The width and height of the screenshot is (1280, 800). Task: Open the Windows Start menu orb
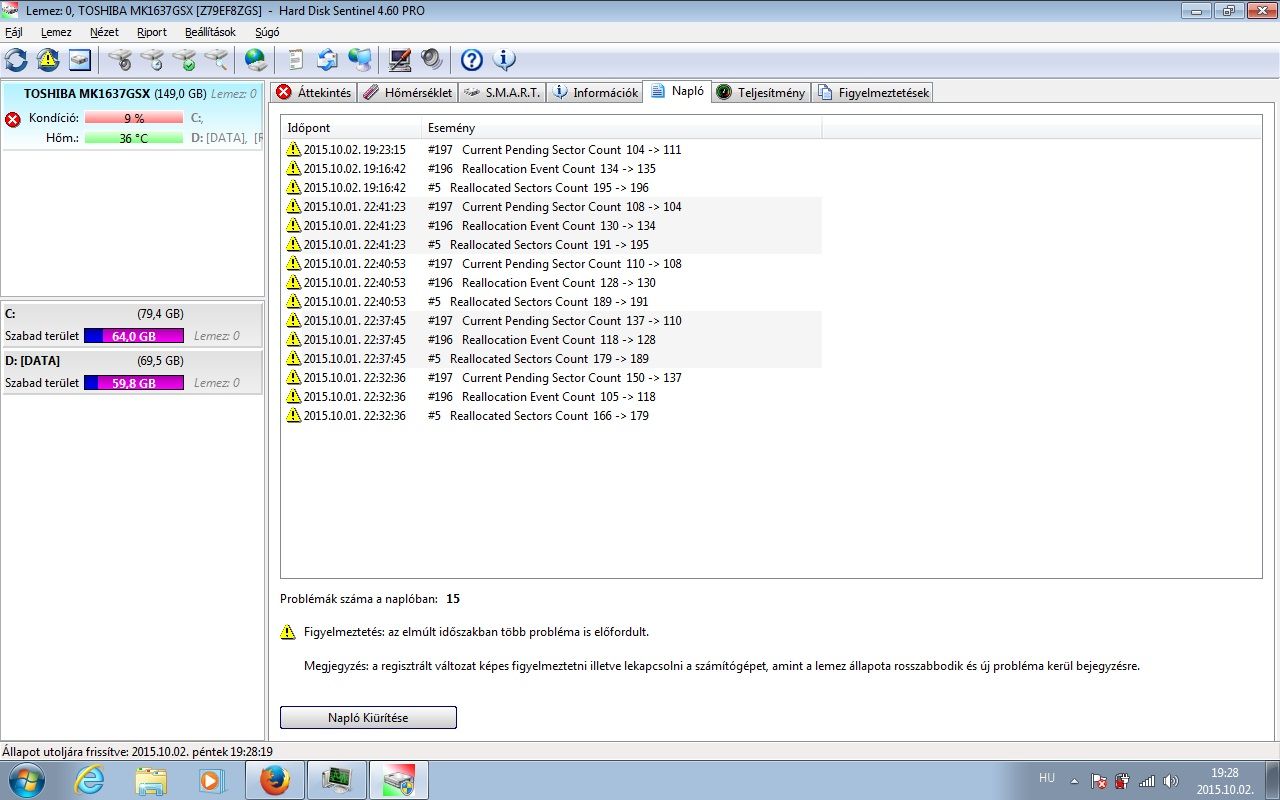[x=26, y=780]
